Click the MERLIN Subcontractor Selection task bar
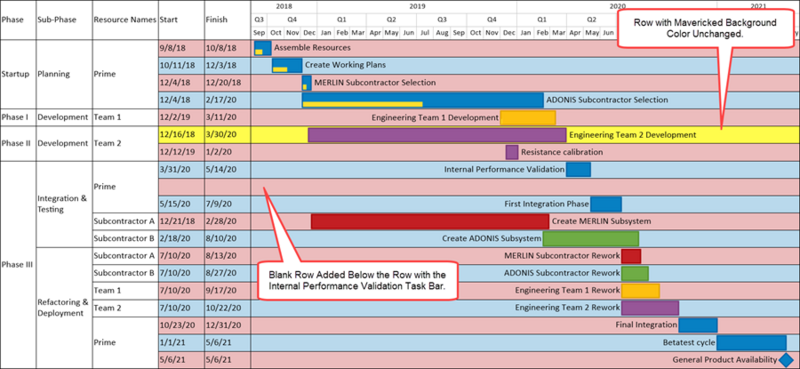Viewport: 800px width, 369px height. point(307,83)
